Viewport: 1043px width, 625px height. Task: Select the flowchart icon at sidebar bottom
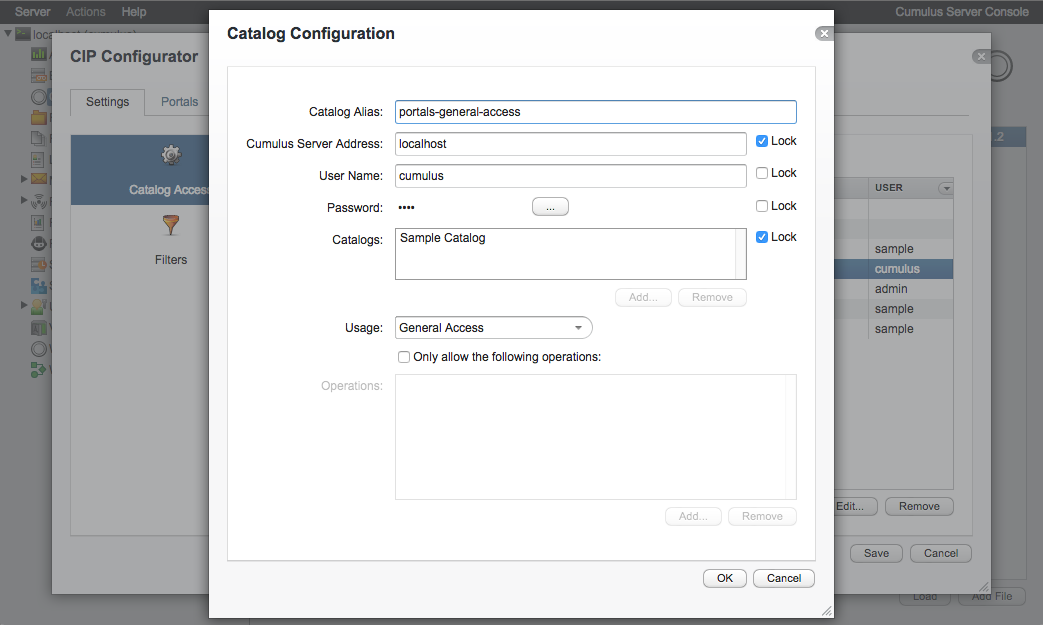[x=36, y=369]
